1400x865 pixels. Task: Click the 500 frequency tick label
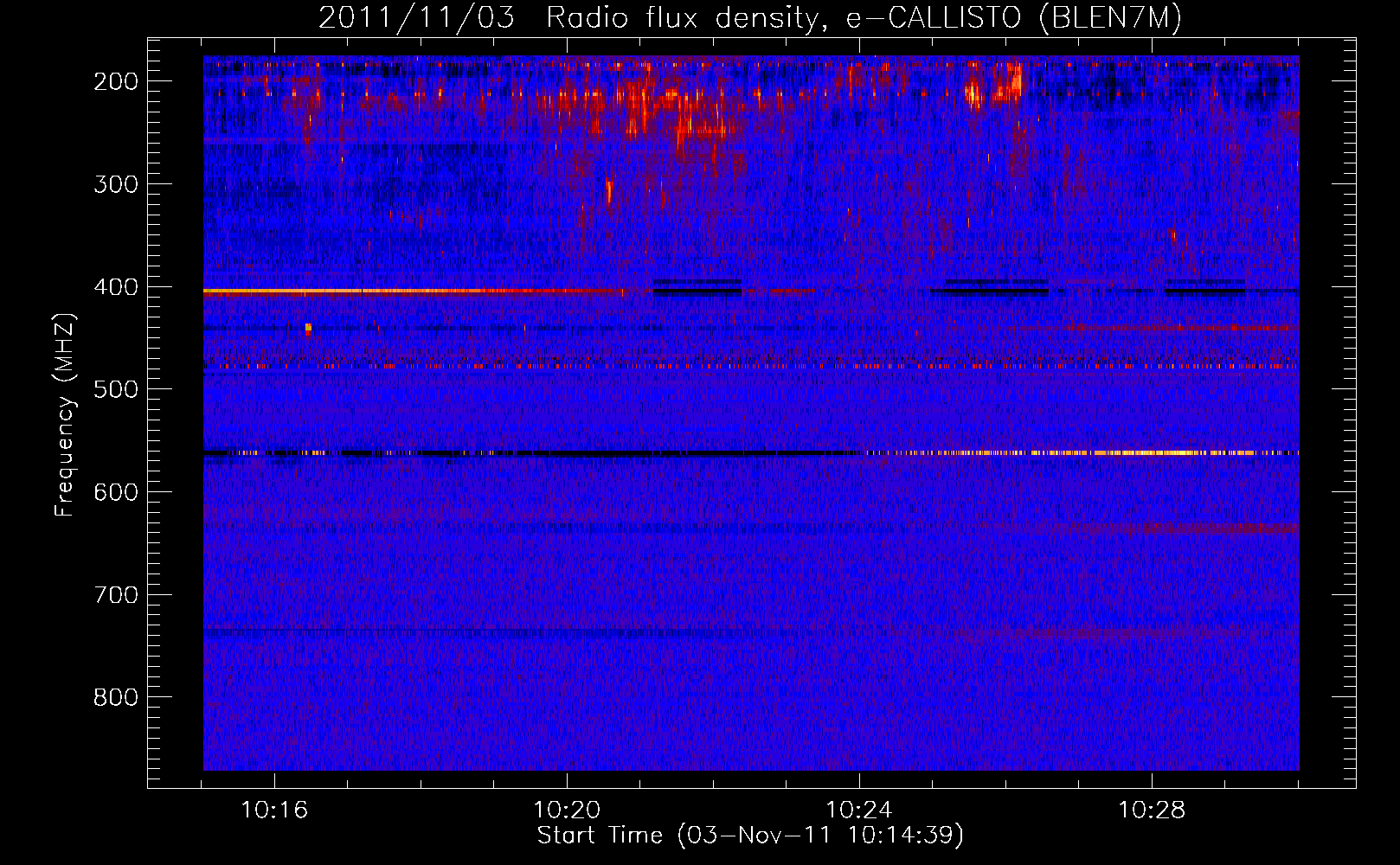116,389
